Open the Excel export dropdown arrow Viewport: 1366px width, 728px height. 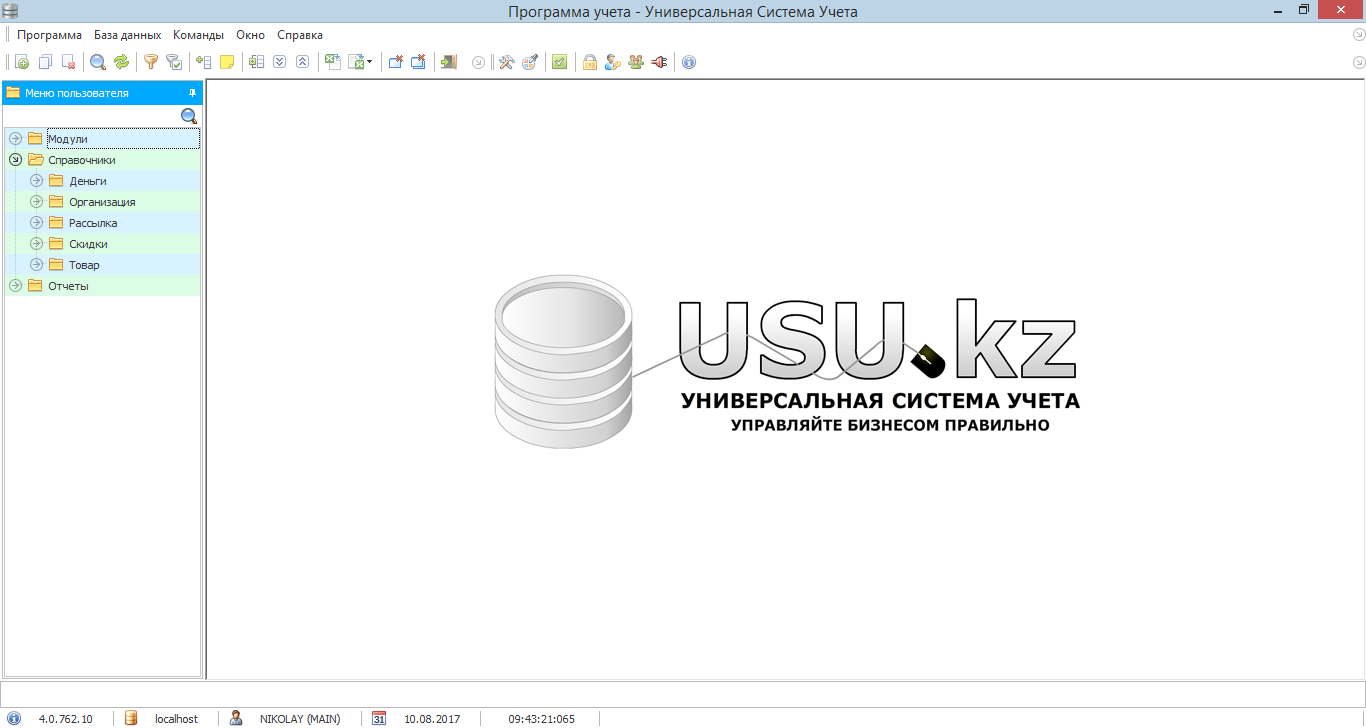(369, 62)
